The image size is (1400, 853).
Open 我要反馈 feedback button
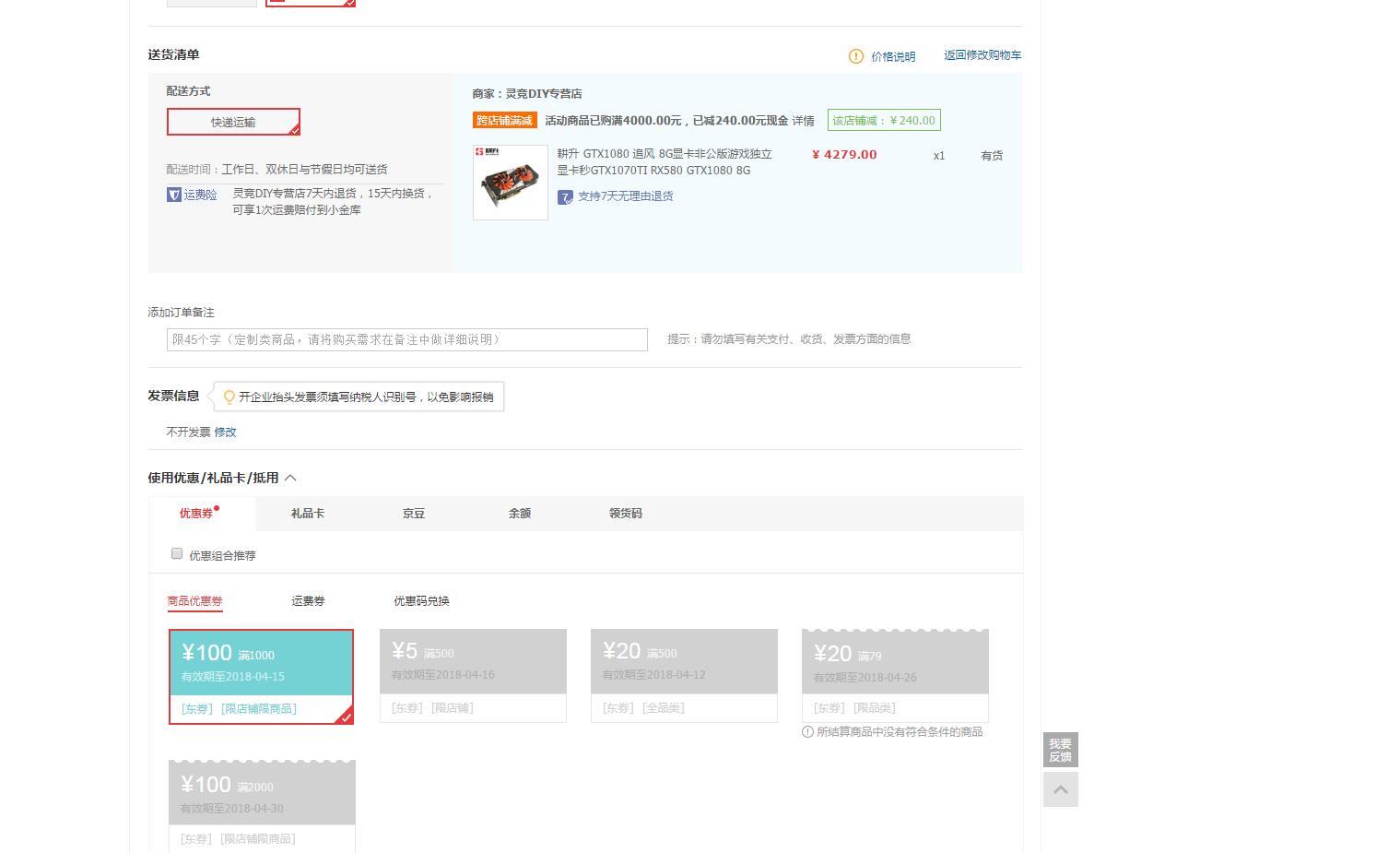[1061, 750]
